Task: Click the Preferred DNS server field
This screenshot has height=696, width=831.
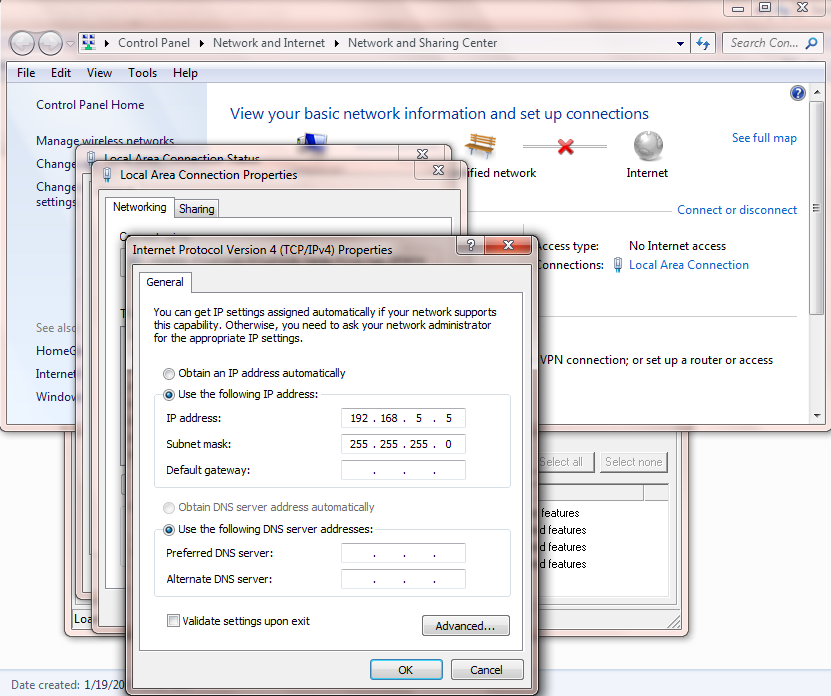Action: 403,553
